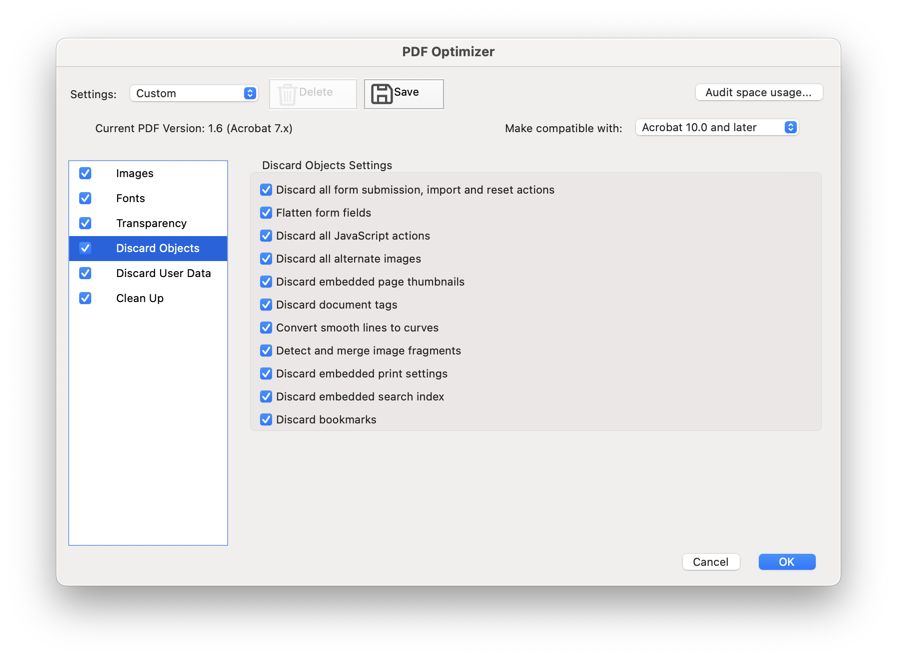Uncheck the Fonts panel checkbox

[x=85, y=198]
